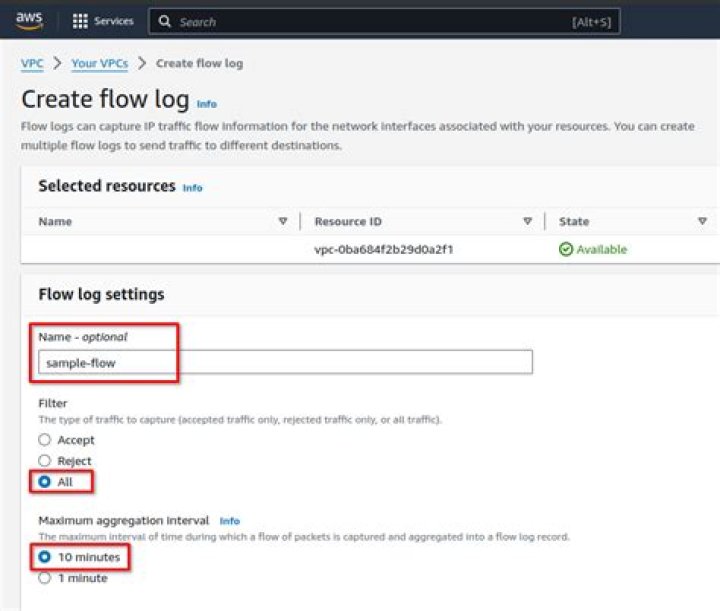Choose the 1 minute interval option
The width and height of the screenshot is (720, 611).
click(45, 578)
